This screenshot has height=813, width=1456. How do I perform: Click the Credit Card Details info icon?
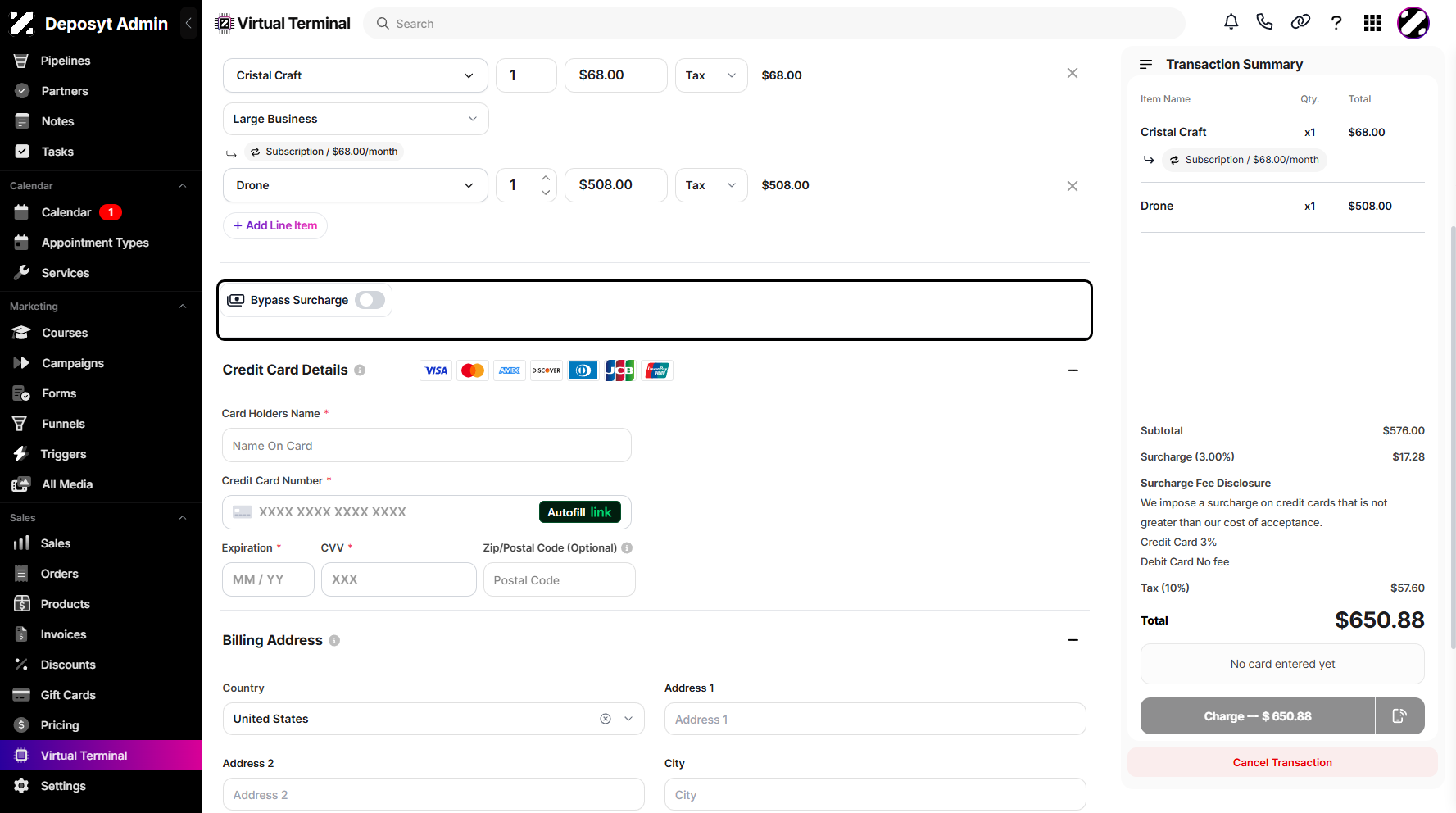(360, 370)
